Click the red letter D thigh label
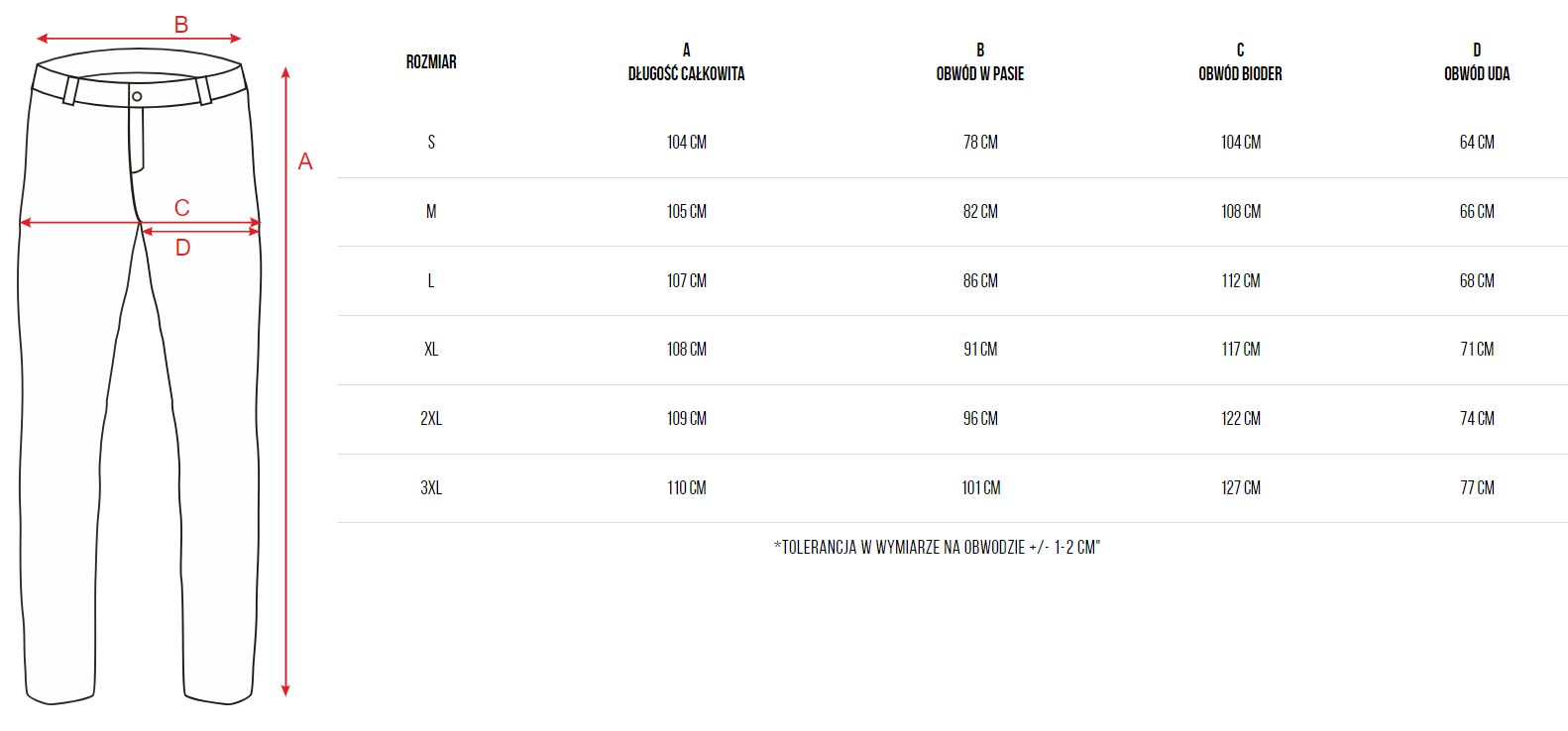Screen dimensions: 1568x731 click(x=182, y=248)
